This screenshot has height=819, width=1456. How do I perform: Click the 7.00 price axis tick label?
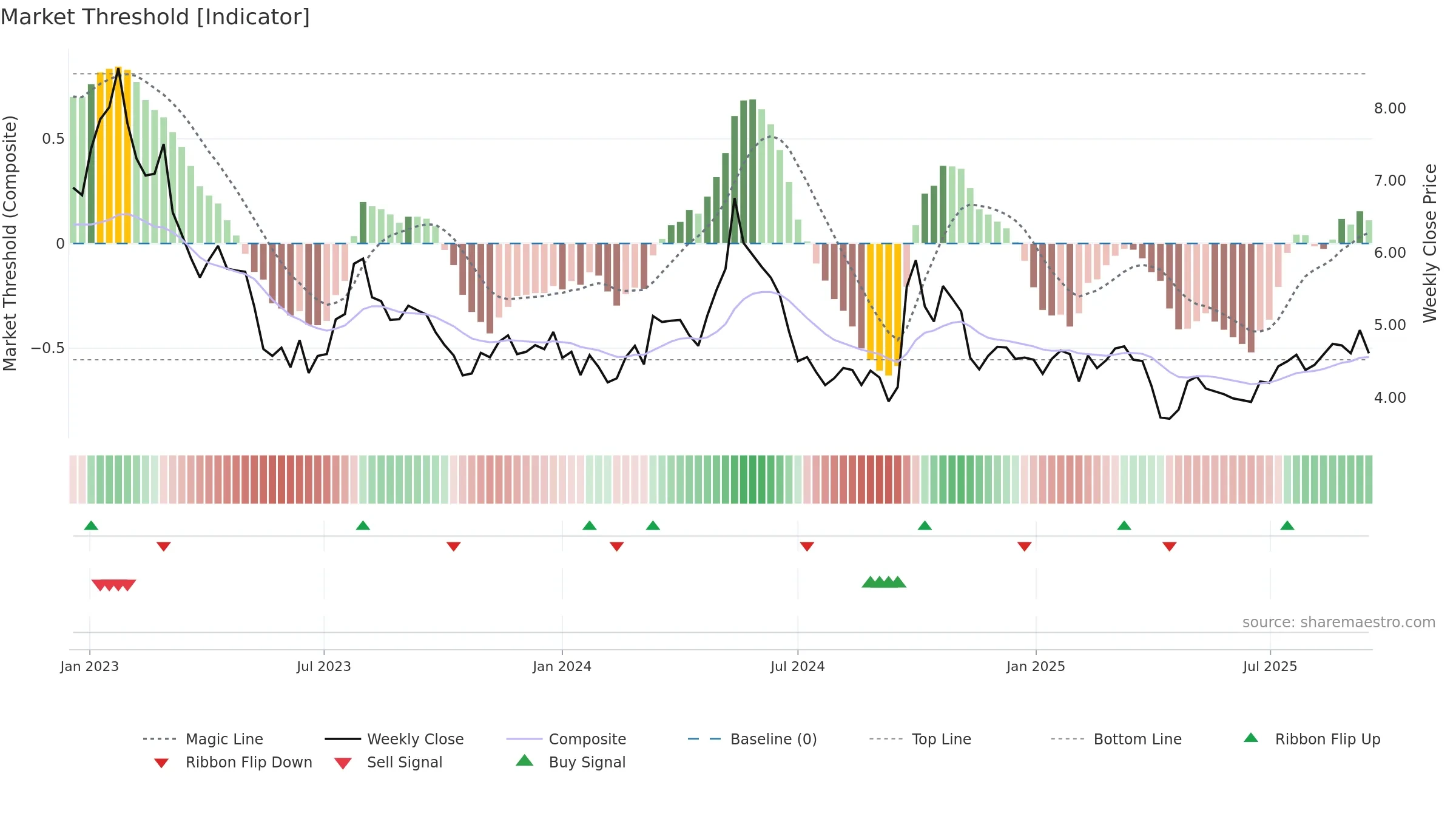coord(1390,181)
